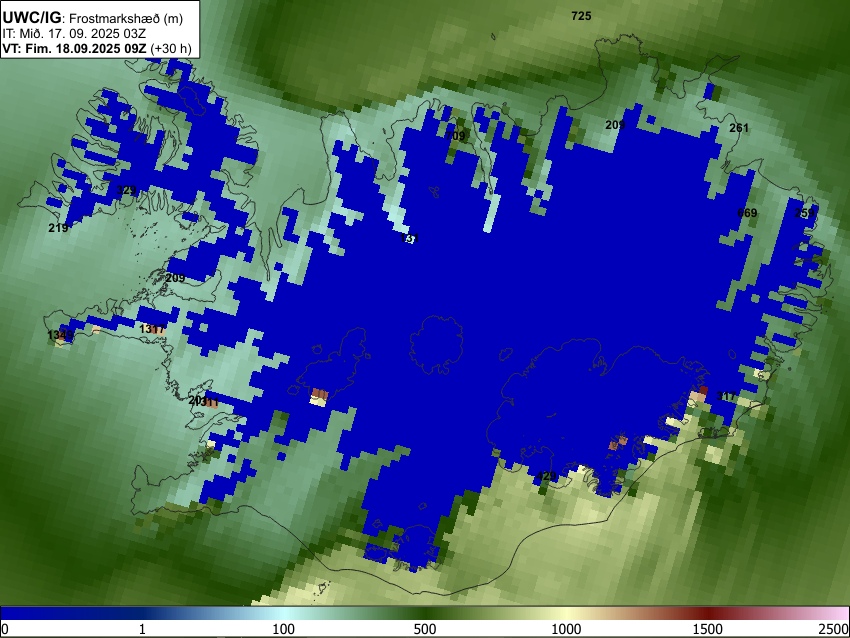Click the colour scale label 1000

pos(566,629)
